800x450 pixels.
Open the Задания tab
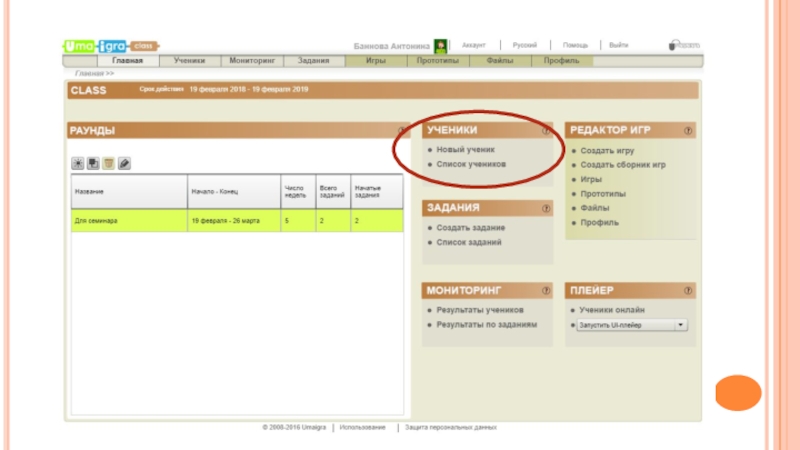[x=314, y=61]
